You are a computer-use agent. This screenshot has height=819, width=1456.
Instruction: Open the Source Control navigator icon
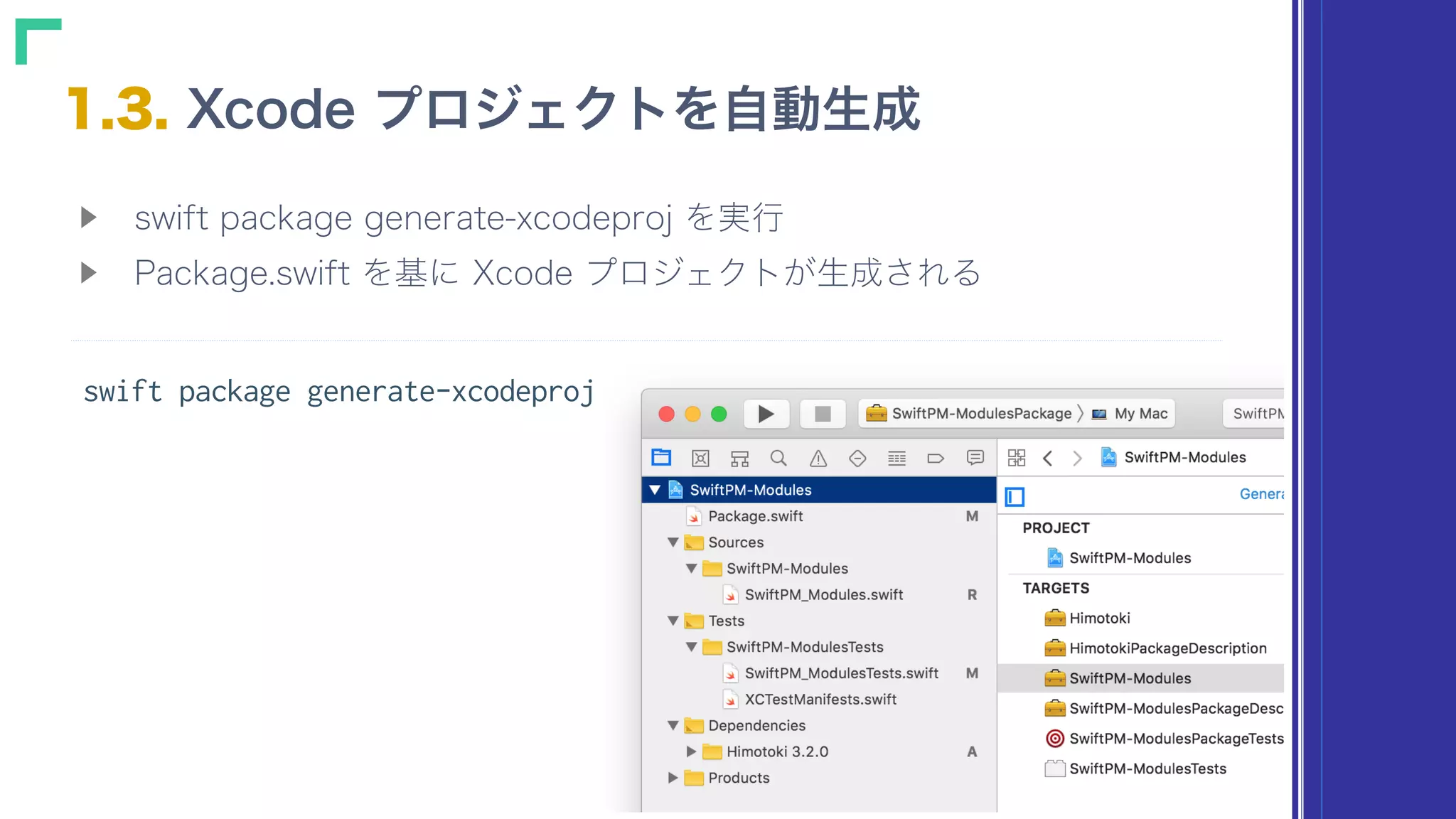pos(700,458)
